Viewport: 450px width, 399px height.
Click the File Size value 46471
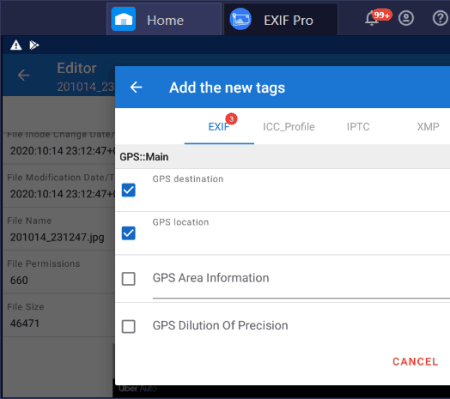click(25, 323)
